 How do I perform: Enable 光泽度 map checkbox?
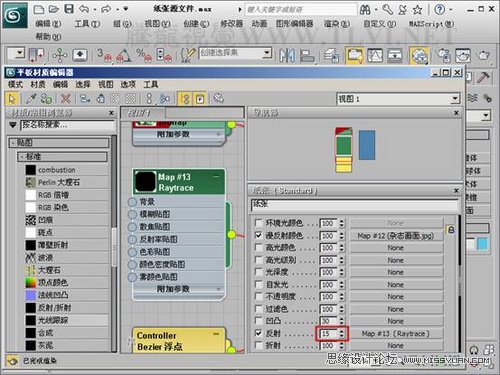pyautogui.click(x=258, y=272)
